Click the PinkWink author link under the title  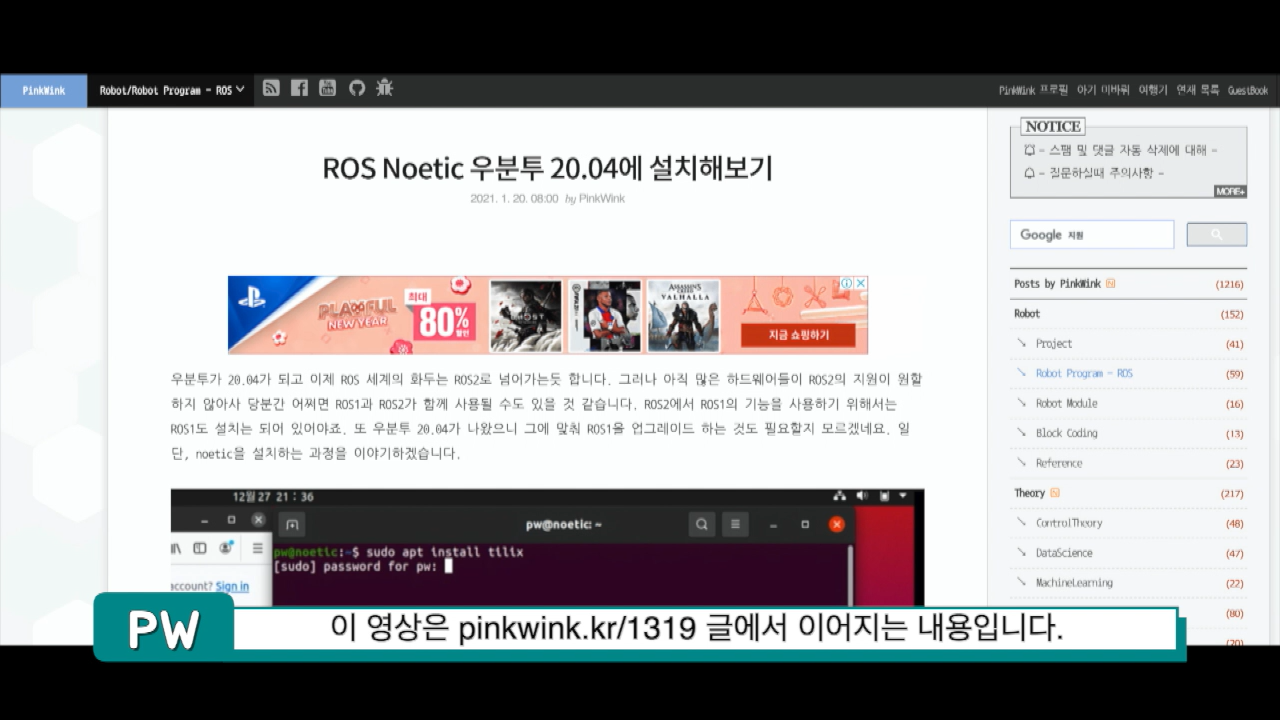[x=601, y=199]
